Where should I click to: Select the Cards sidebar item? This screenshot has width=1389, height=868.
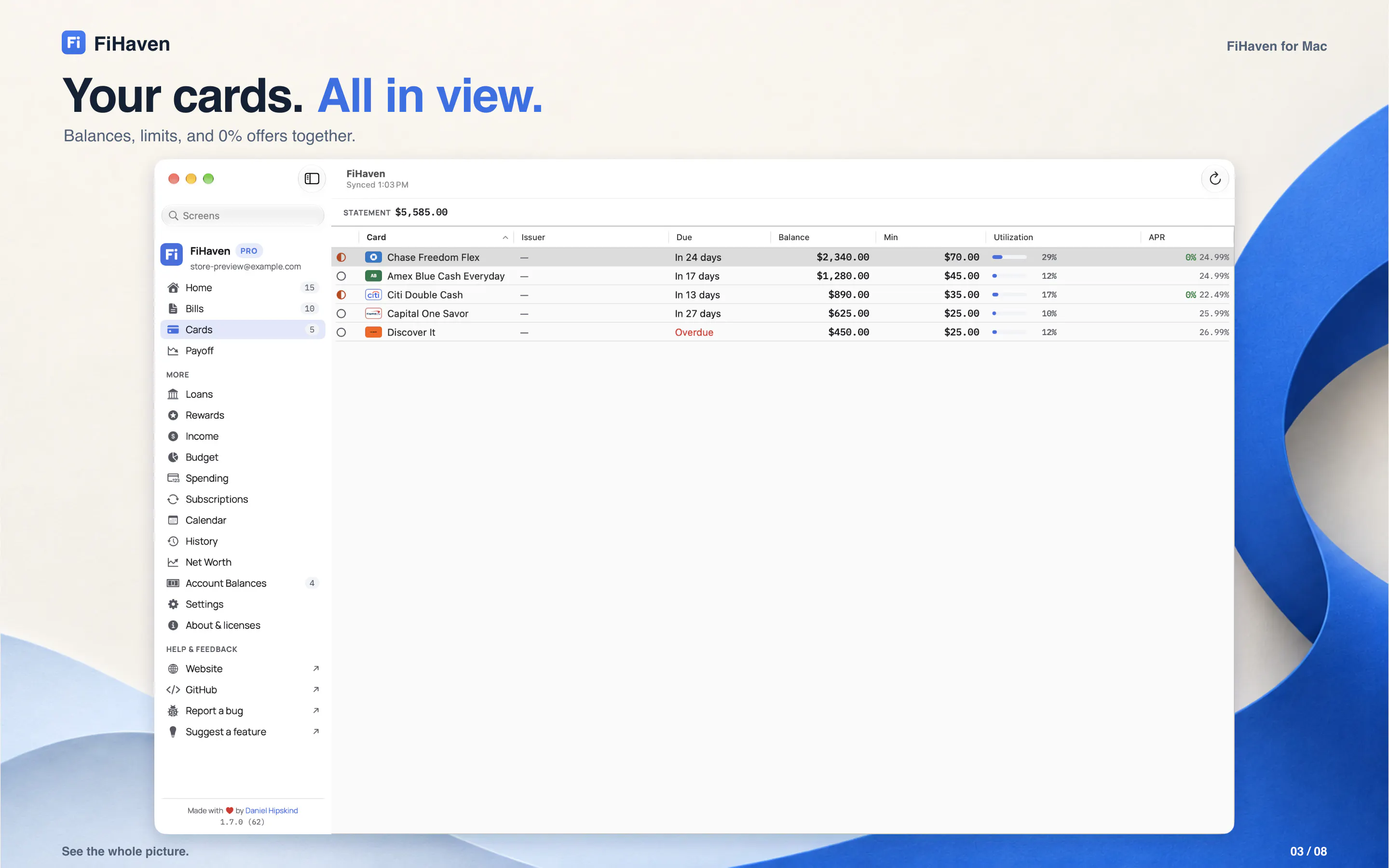click(243, 329)
